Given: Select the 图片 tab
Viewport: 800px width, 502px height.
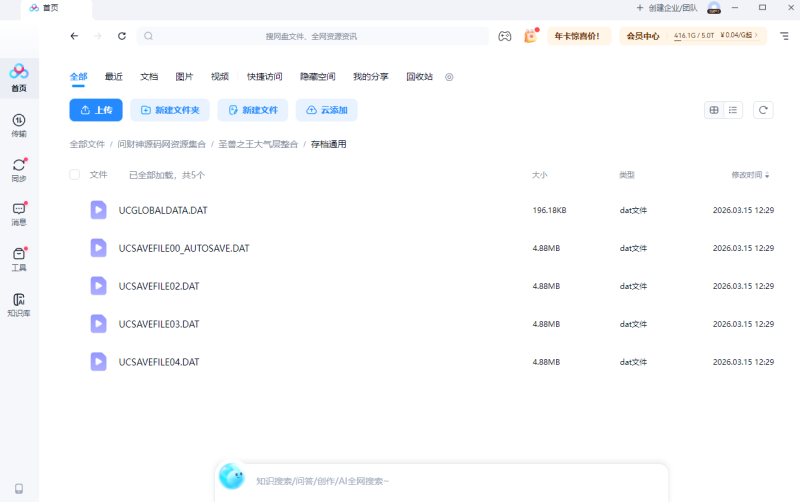Looking at the screenshot, I should coord(184,77).
